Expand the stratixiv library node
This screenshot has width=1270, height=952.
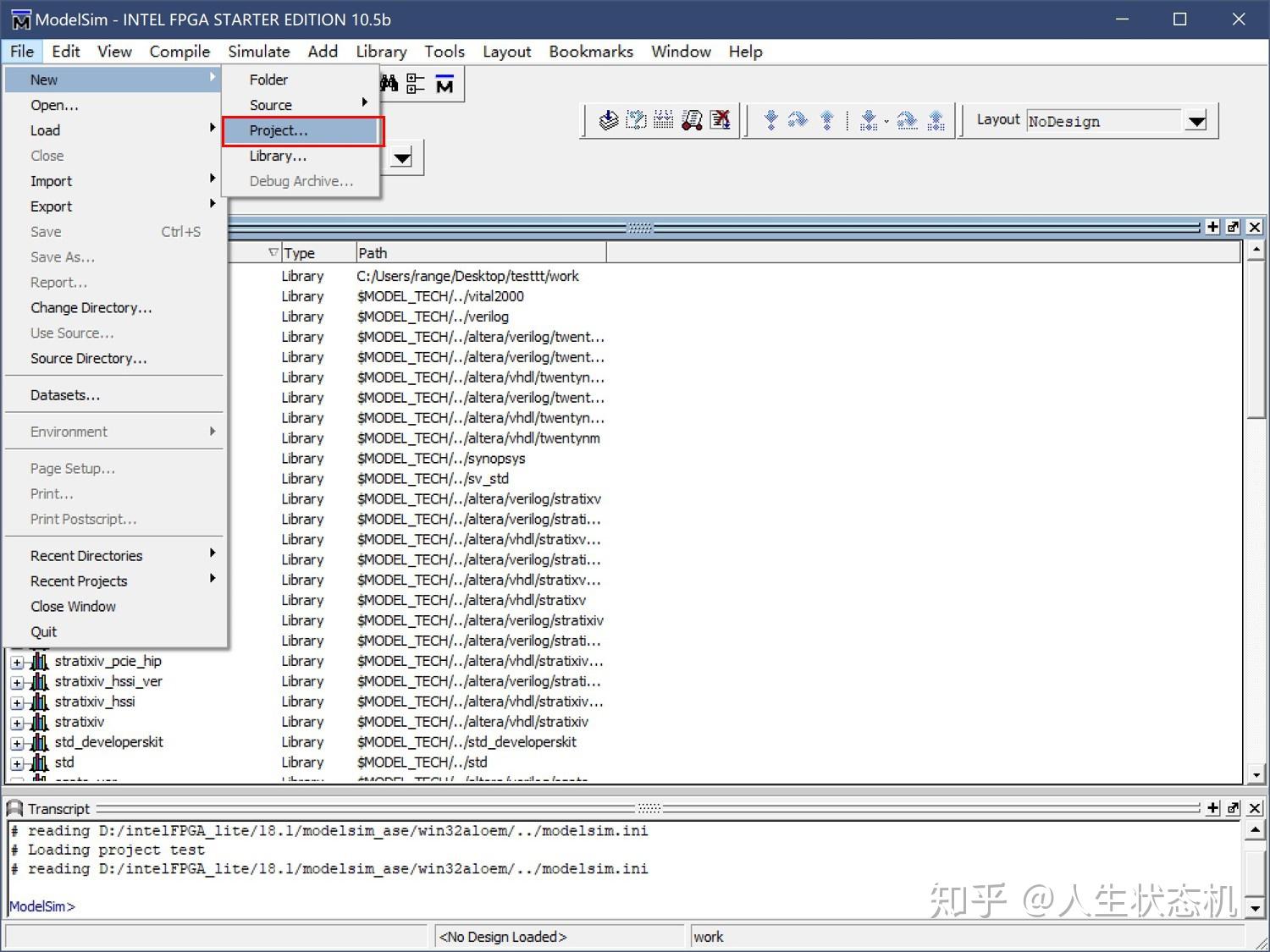[x=19, y=722]
